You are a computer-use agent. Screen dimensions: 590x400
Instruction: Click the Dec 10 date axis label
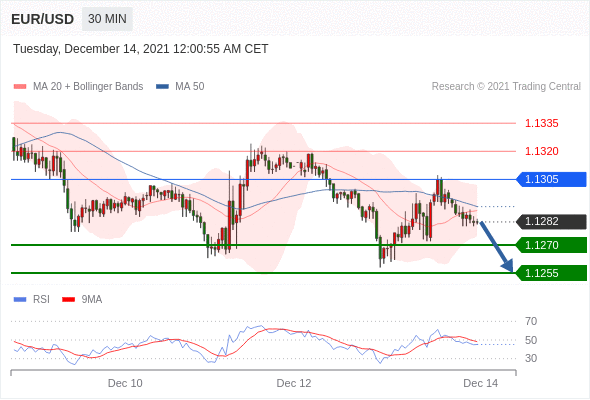125,383
